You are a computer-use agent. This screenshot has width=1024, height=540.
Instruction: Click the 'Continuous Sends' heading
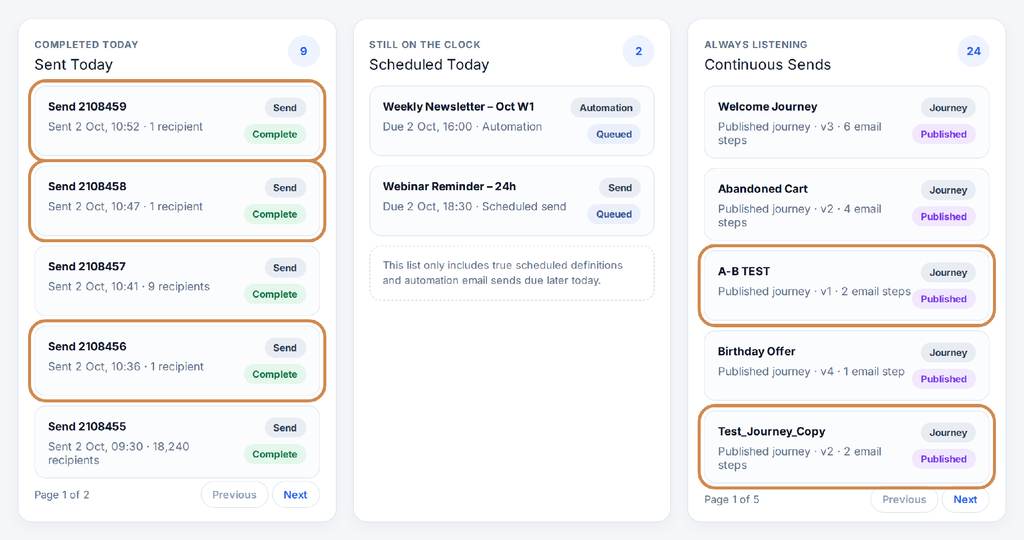(x=767, y=65)
